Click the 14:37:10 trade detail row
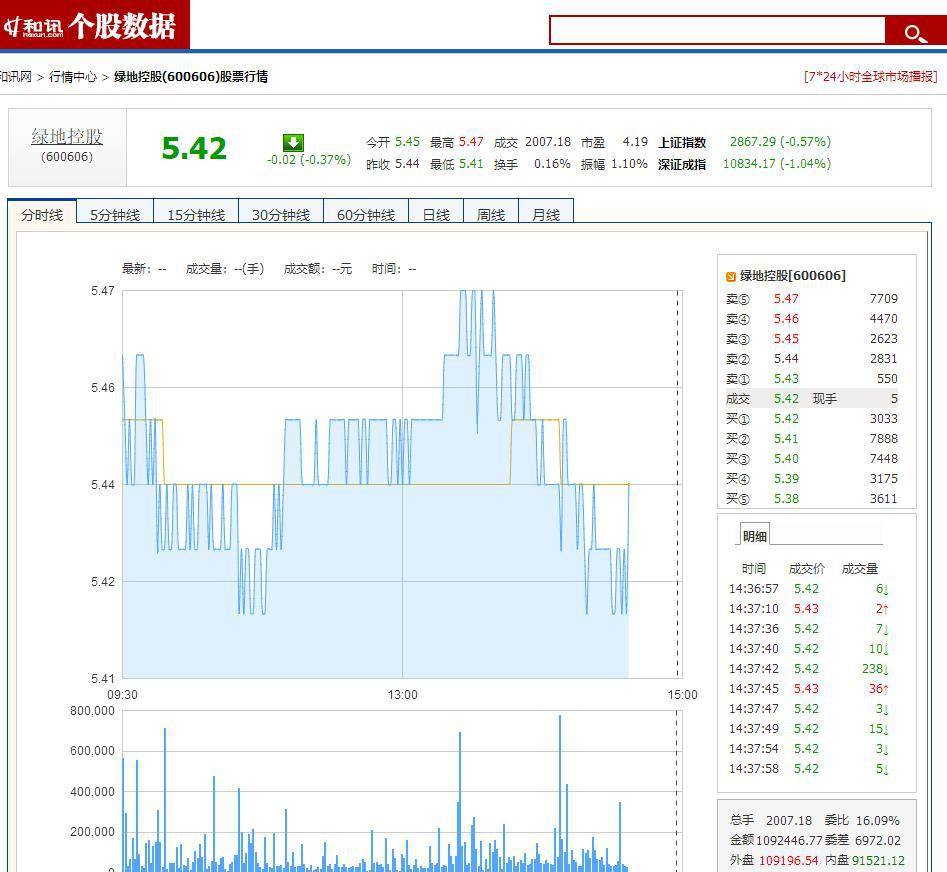The height and width of the screenshot is (872, 947). 809,609
